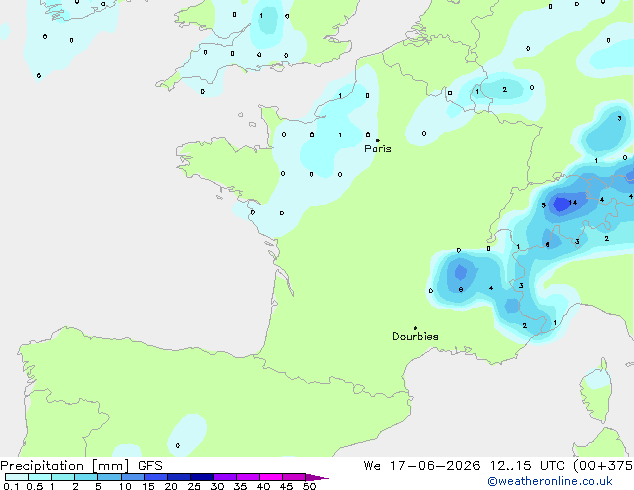Click the Paris city label

click(x=378, y=149)
